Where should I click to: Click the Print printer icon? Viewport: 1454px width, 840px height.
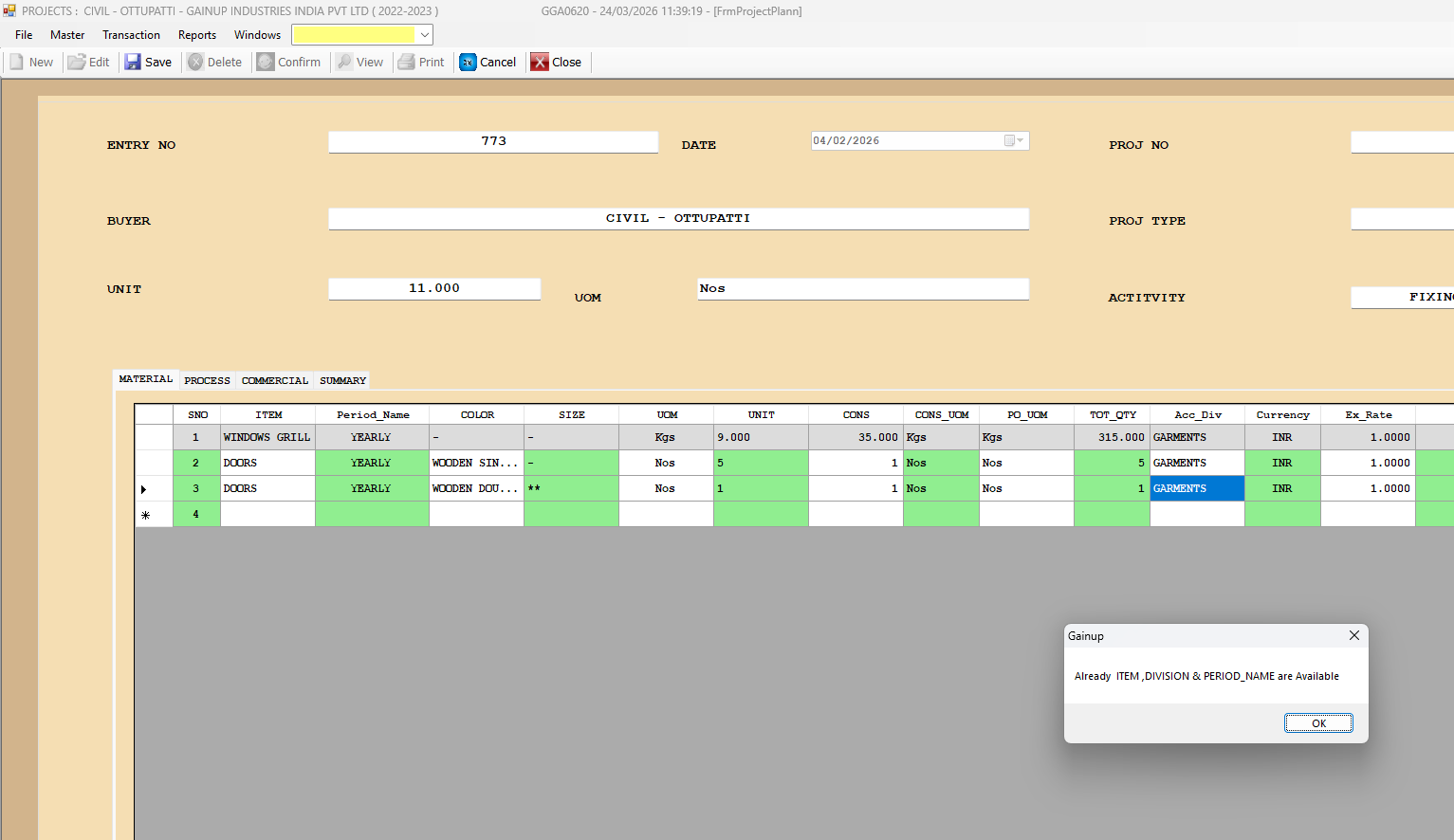(407, 63)
